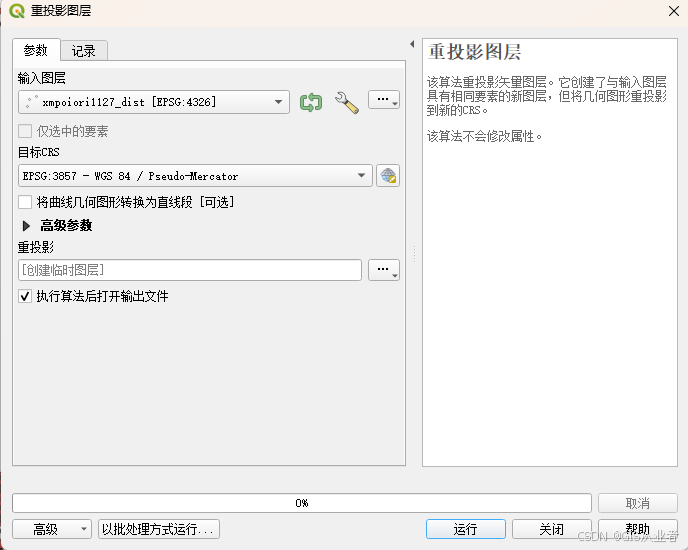Click the 帮助 button
The image size is (688, 550).
pos(638,529)
